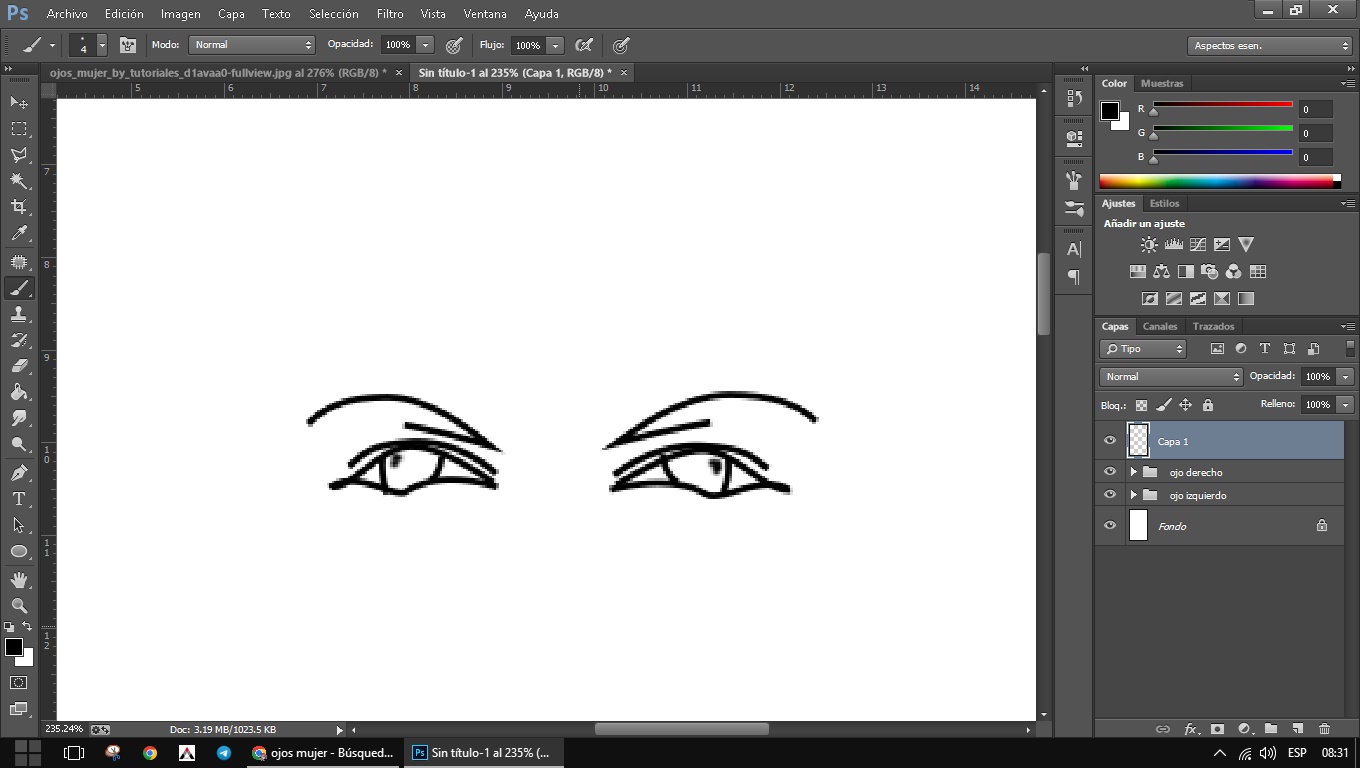Select the Horizontal Type tool
The height and width of the screenshot is (768, 1360).
tap(19, 498)
